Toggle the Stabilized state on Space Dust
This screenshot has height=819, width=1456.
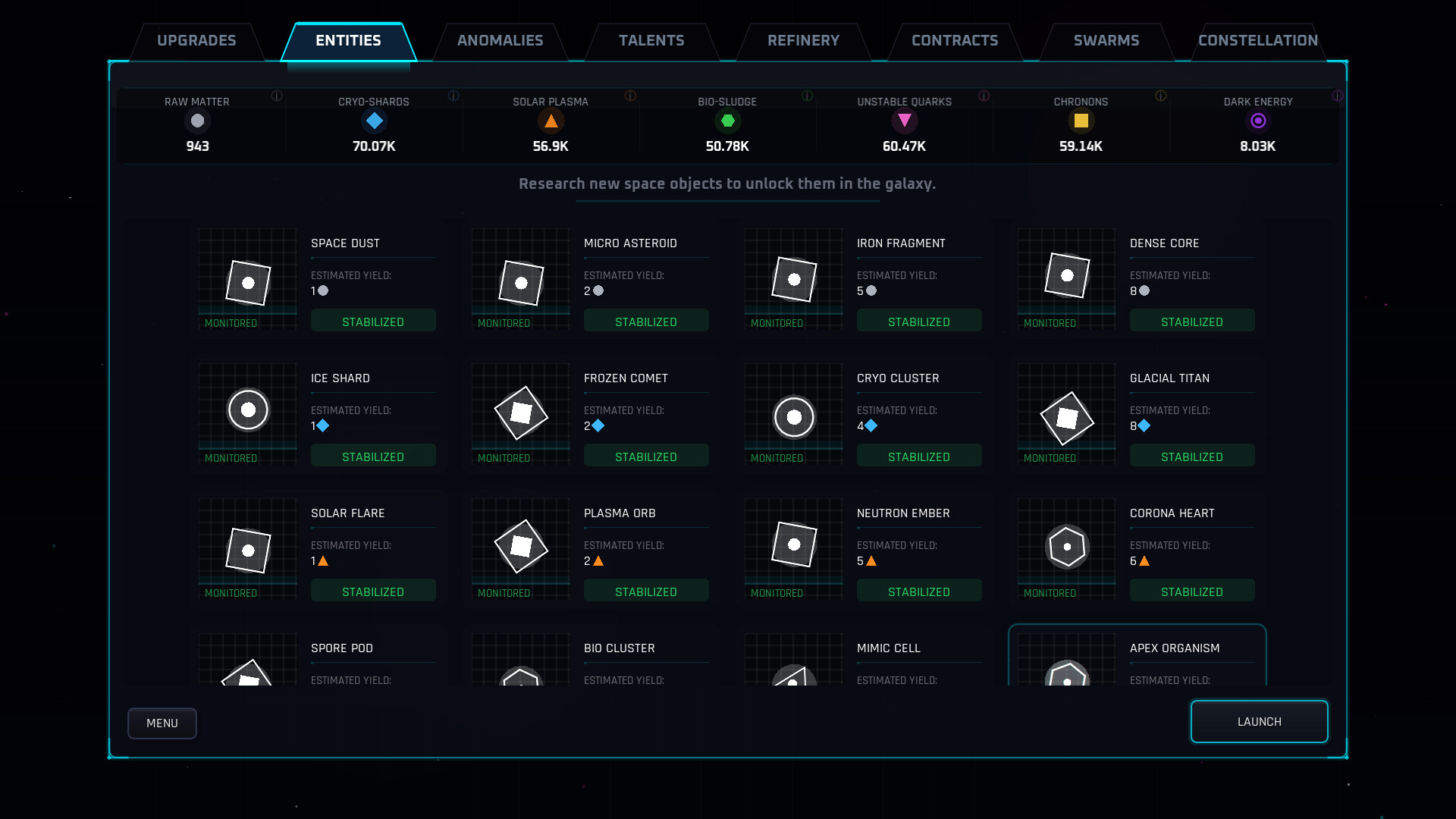(373, 320)
